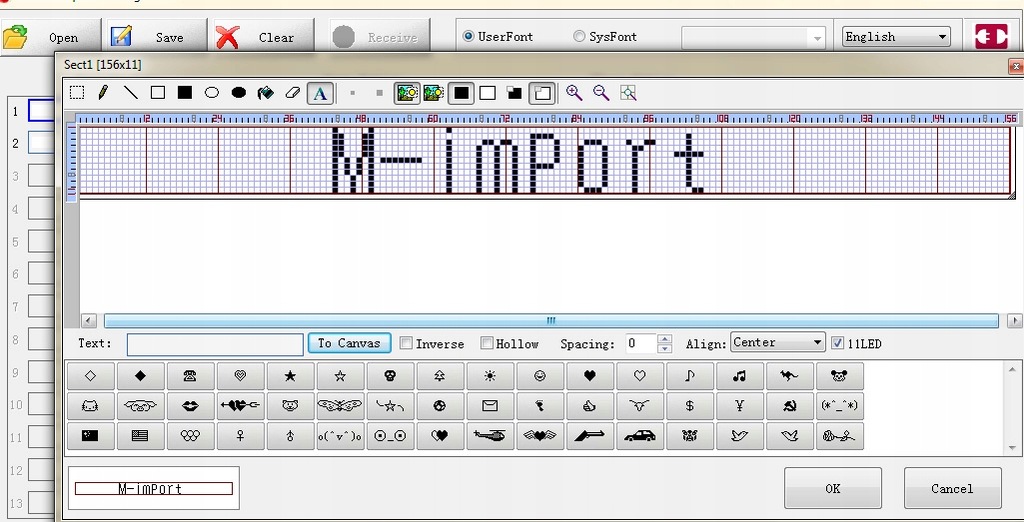This screenshot has width=1024, height=522.
Task: Insert the smiley face symbol
Action: pos(540,376)
